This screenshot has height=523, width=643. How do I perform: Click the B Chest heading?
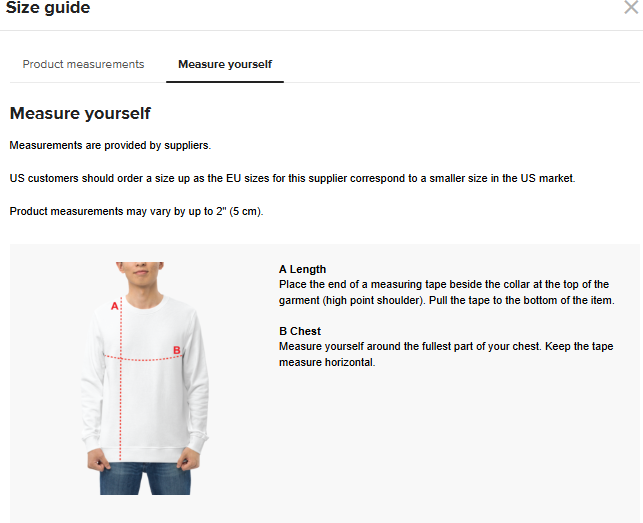tap(300, 331)
